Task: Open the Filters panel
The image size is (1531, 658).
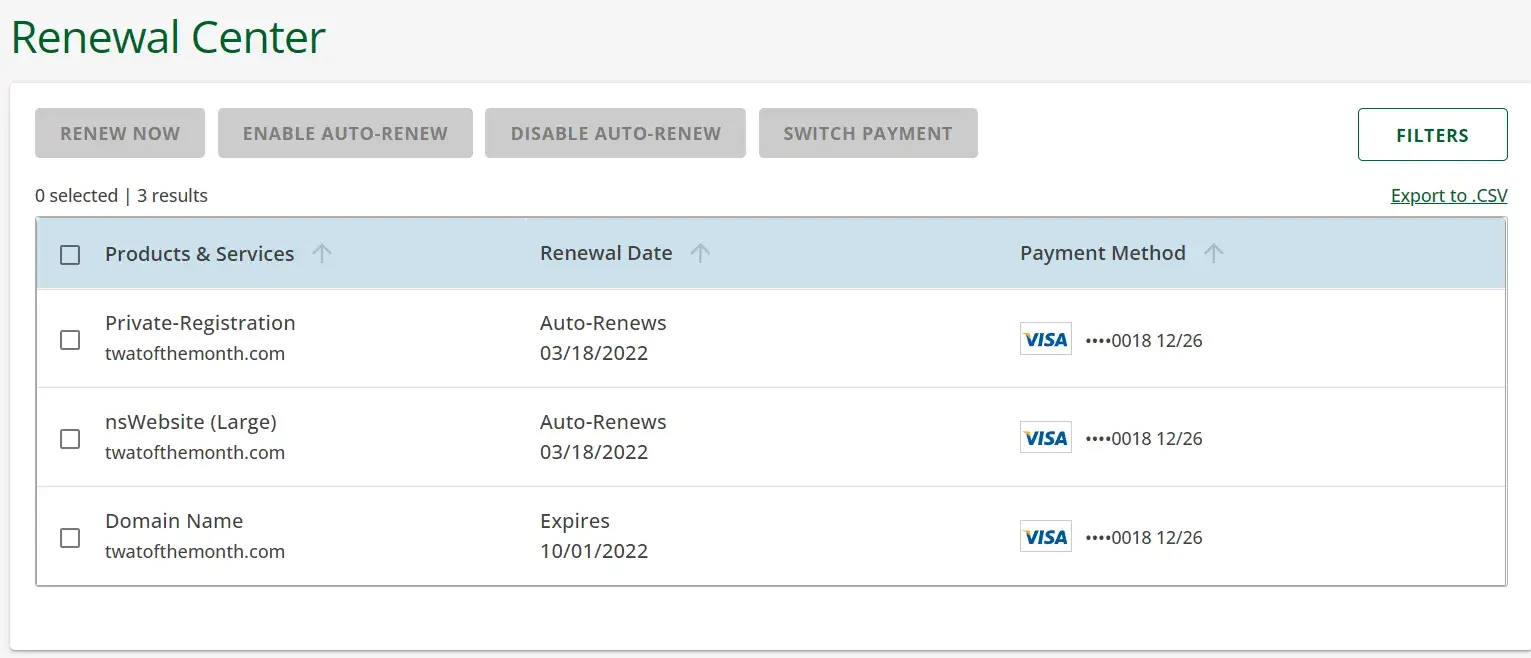Action: coord(1432,135)
